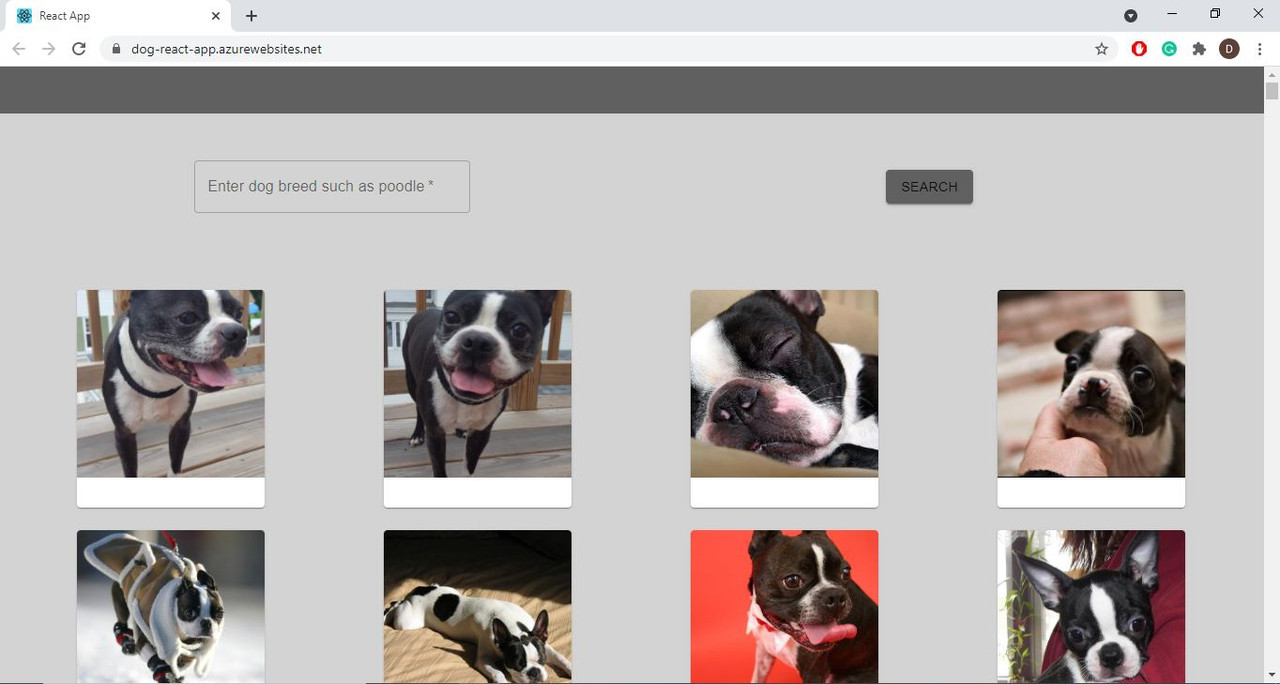Open dog lying on bed photo

coord(478,607)
